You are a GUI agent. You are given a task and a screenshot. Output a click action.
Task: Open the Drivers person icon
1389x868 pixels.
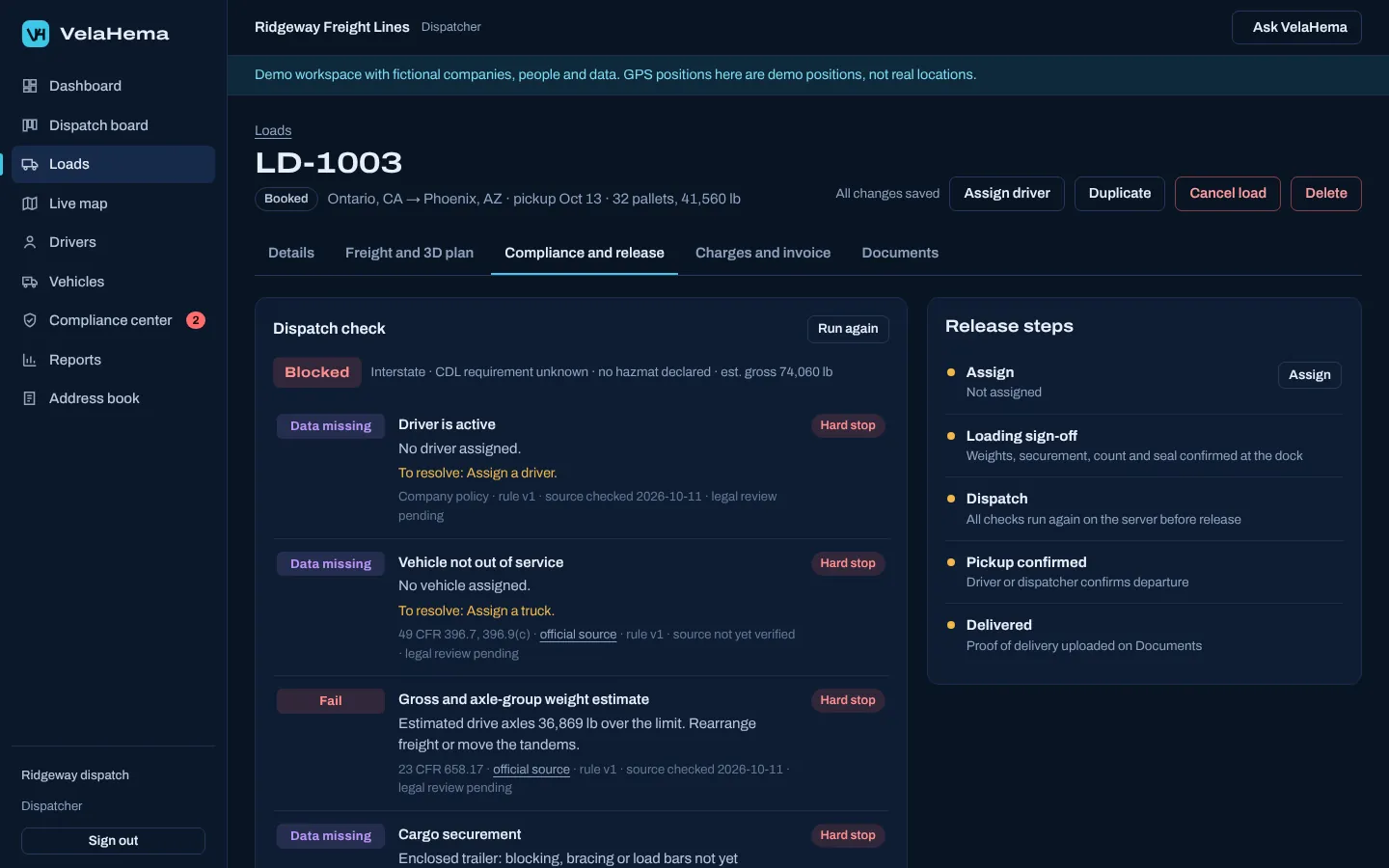point(30,242)
